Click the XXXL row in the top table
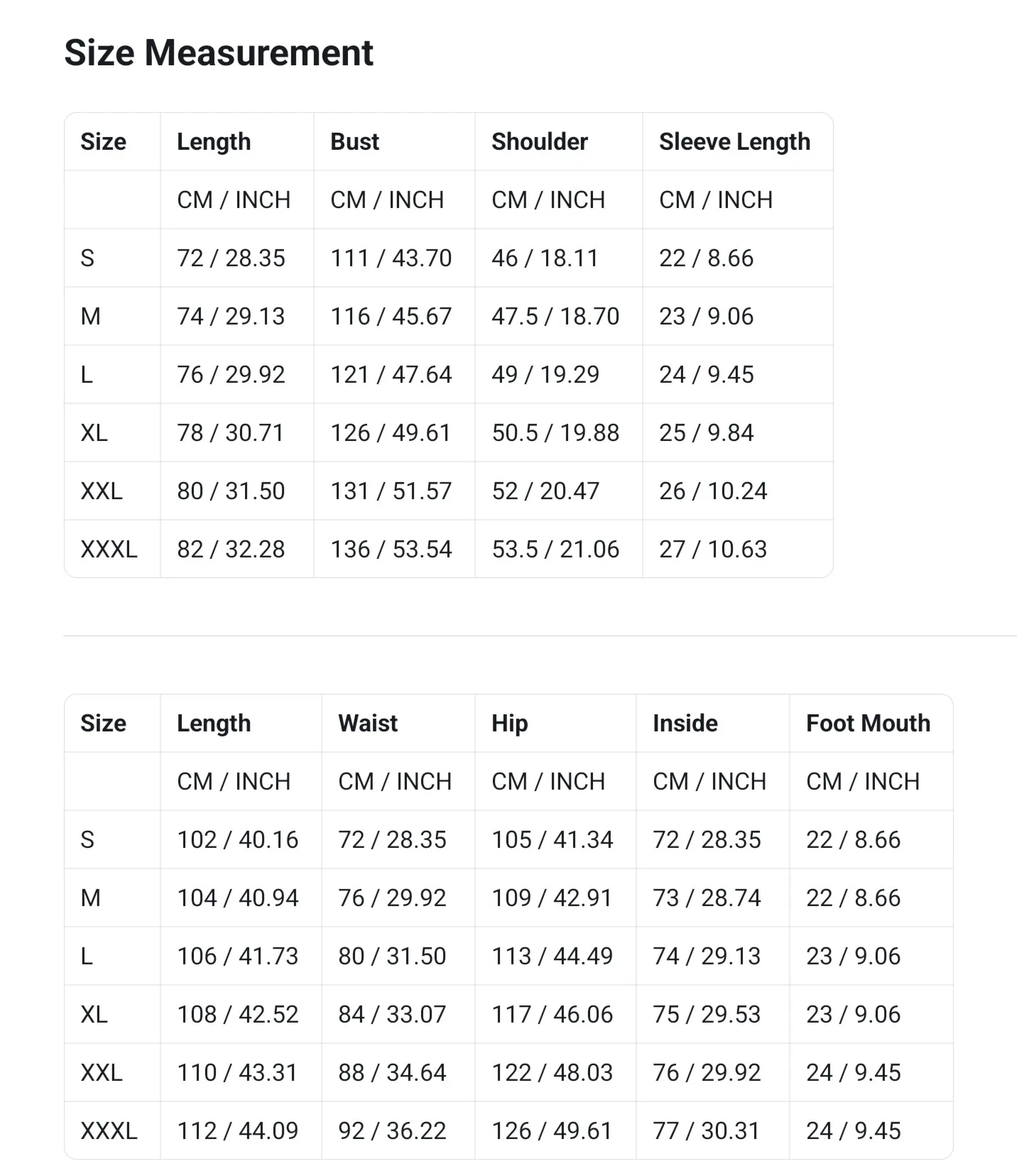This screenshot has width=1017, height=1176. [449, 549]
